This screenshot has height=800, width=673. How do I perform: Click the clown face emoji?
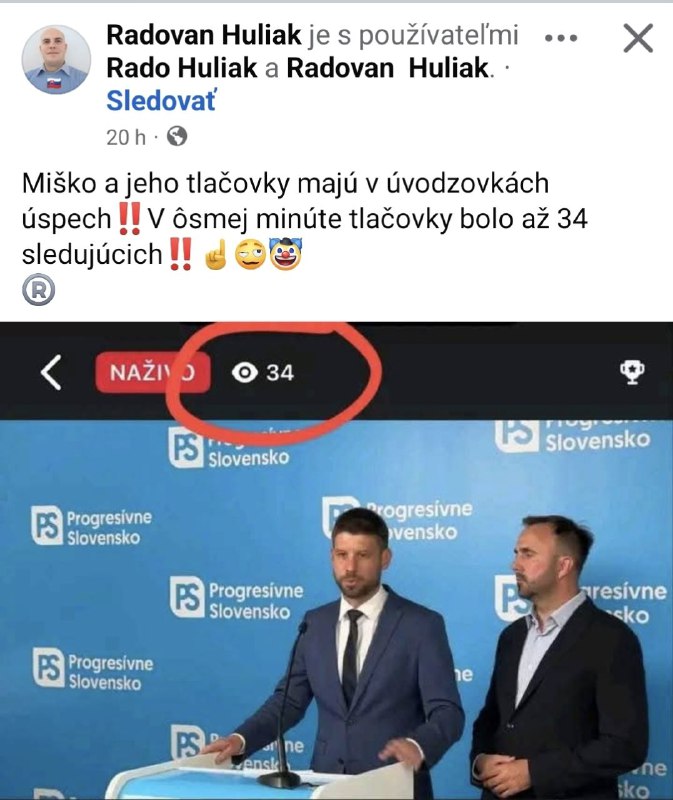286,254
